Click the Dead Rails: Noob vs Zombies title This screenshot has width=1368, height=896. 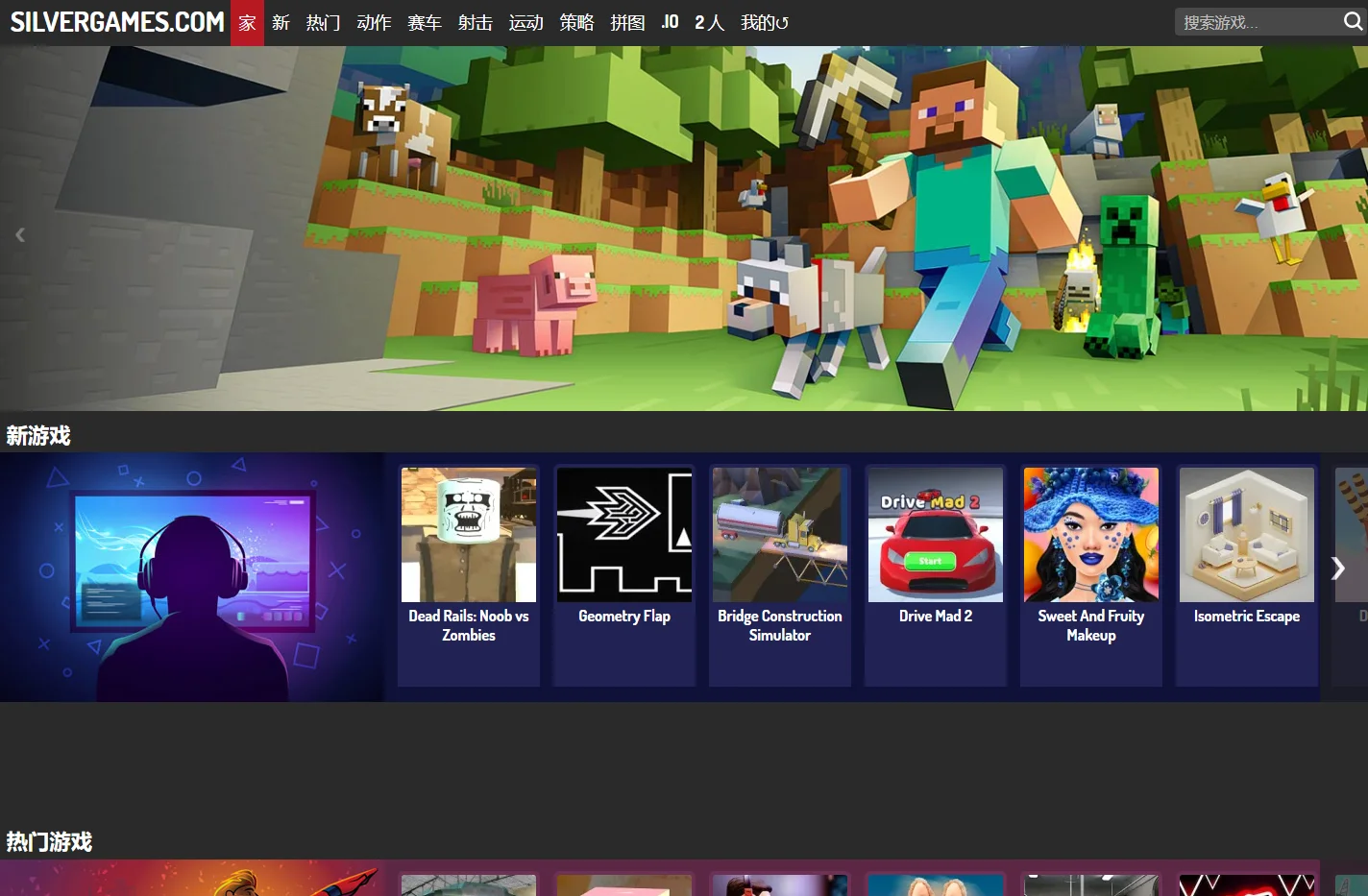point(469,625)
